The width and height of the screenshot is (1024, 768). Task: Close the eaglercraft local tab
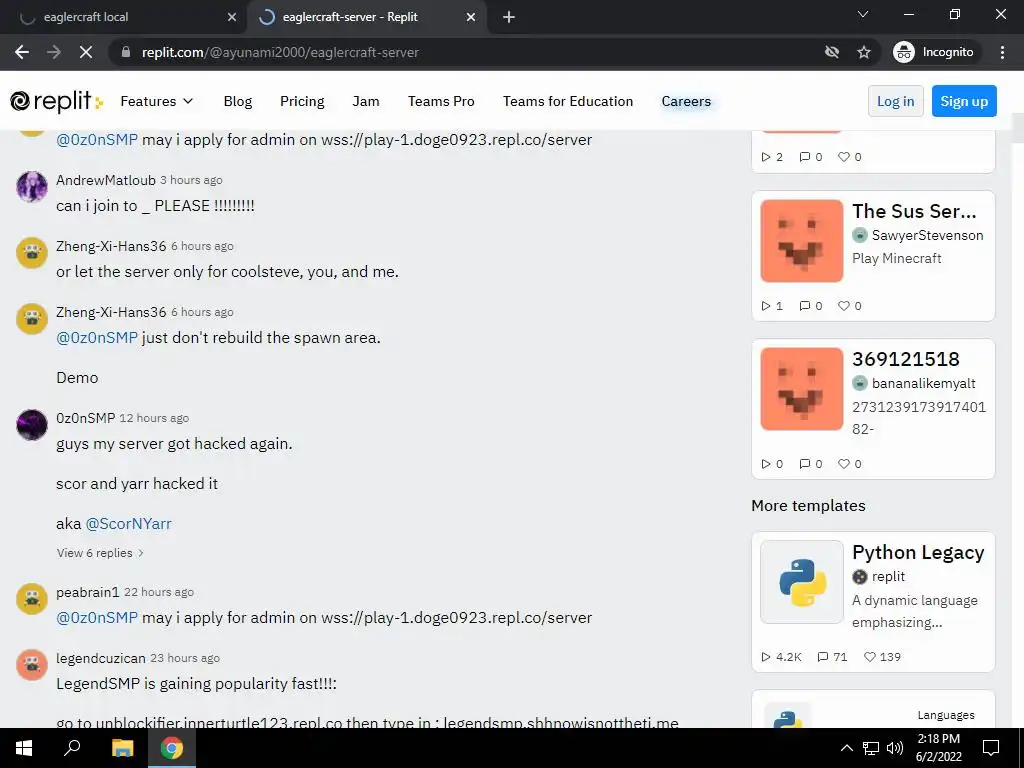coord(232,17)
